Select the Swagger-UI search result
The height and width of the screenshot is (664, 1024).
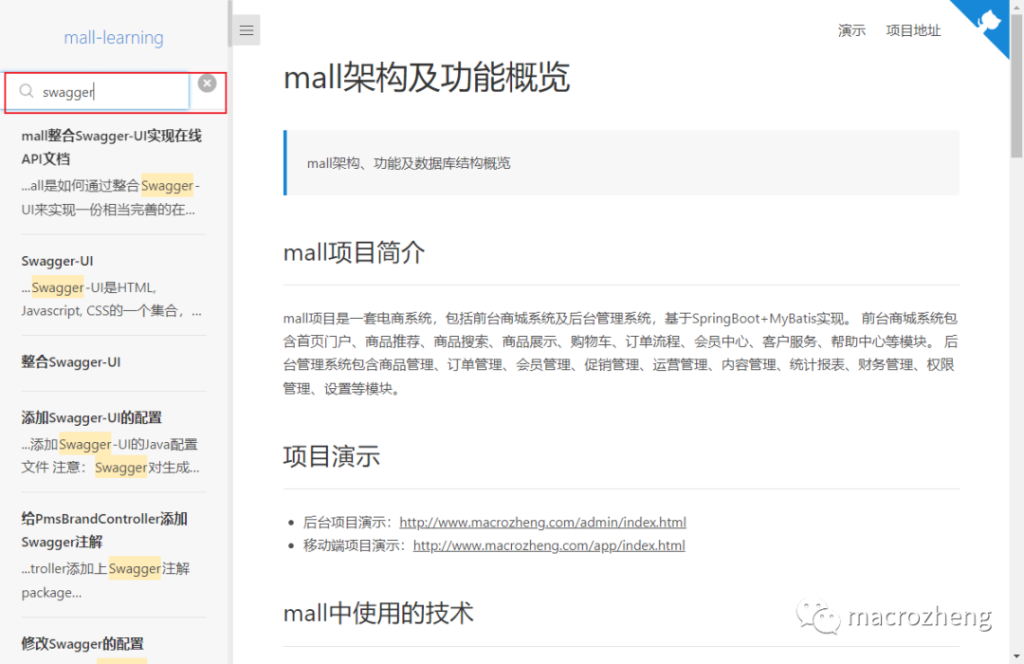(x=57, y=261)
